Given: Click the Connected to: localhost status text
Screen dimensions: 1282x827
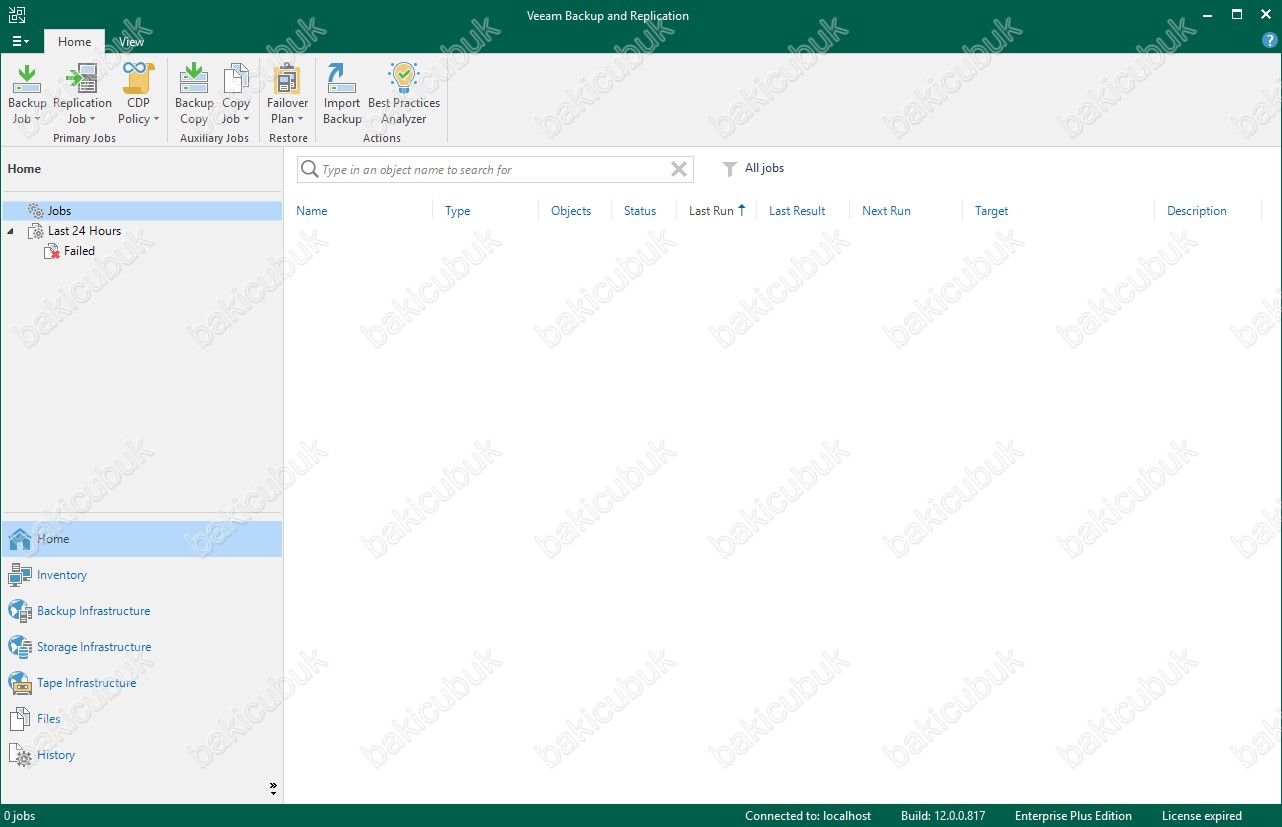Looking at the screenshot, I should pyautogui.click(x=808, y=816).
